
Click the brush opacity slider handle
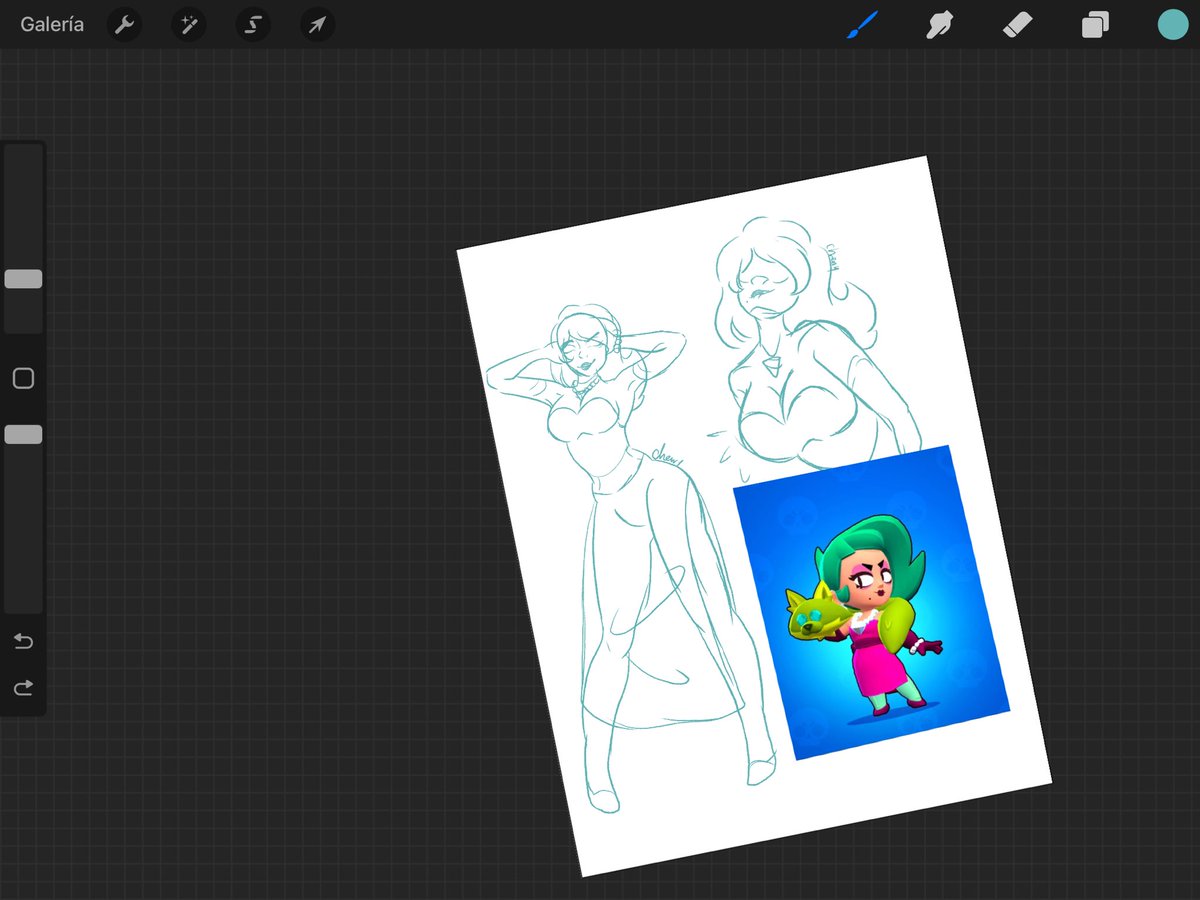23,434
